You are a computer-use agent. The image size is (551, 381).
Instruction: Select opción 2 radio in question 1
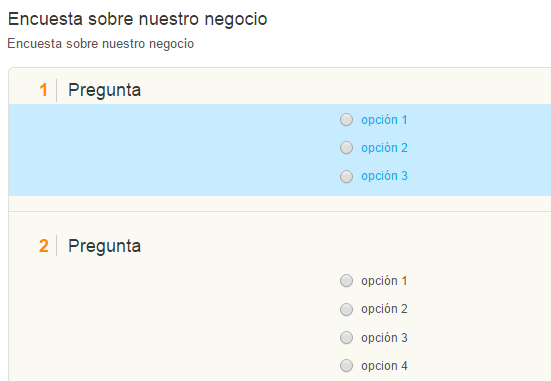(x=346, y=148)
